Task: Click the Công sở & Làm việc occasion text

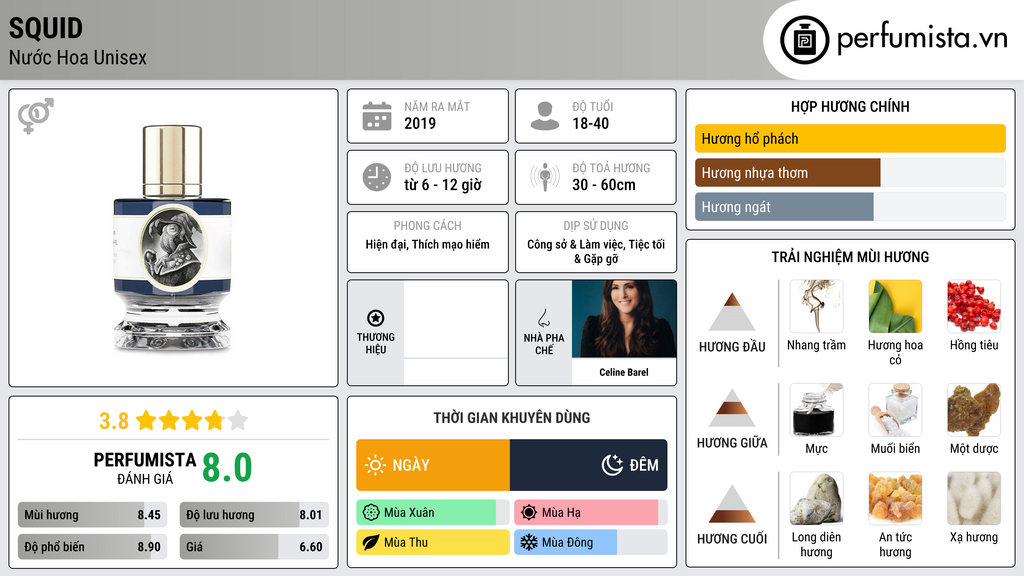Action: click(596, 251)
